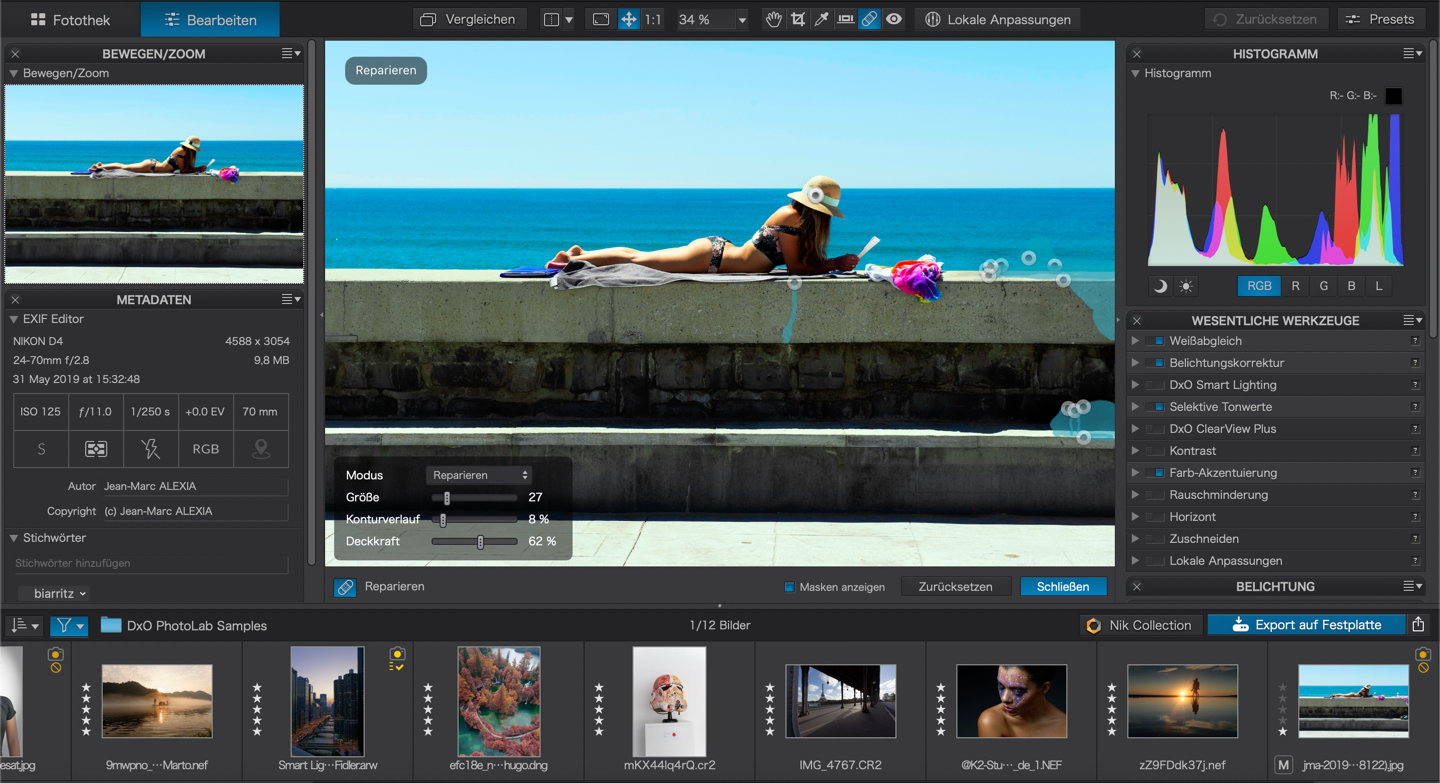The height and width of the screenshot is (783, 1440).
Task: Toggle the Belichtungskorrektur switch
Action: pos(1155,363)
